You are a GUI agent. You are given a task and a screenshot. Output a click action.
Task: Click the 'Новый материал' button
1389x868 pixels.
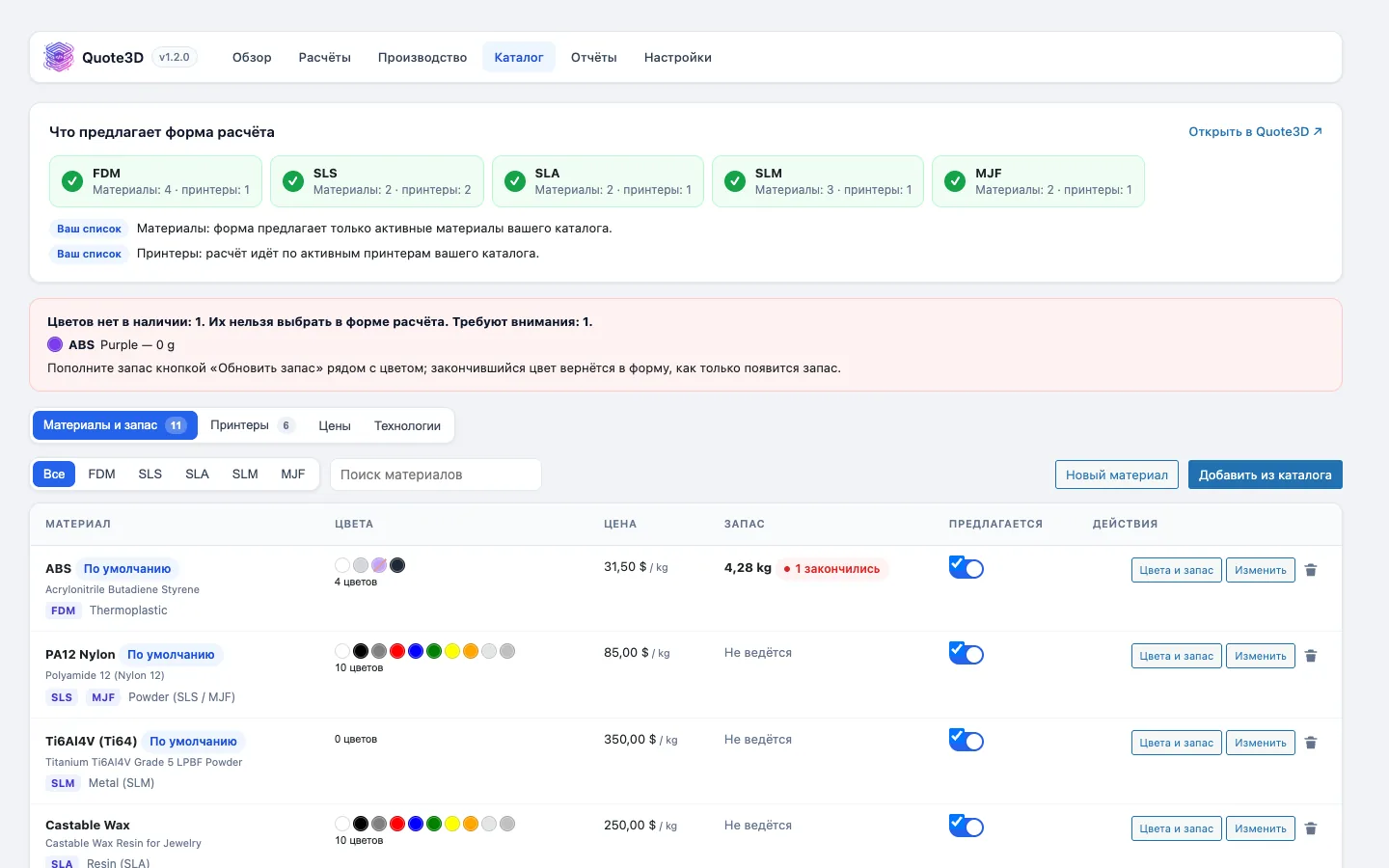pyautogui.click(x=1117, y=475)
